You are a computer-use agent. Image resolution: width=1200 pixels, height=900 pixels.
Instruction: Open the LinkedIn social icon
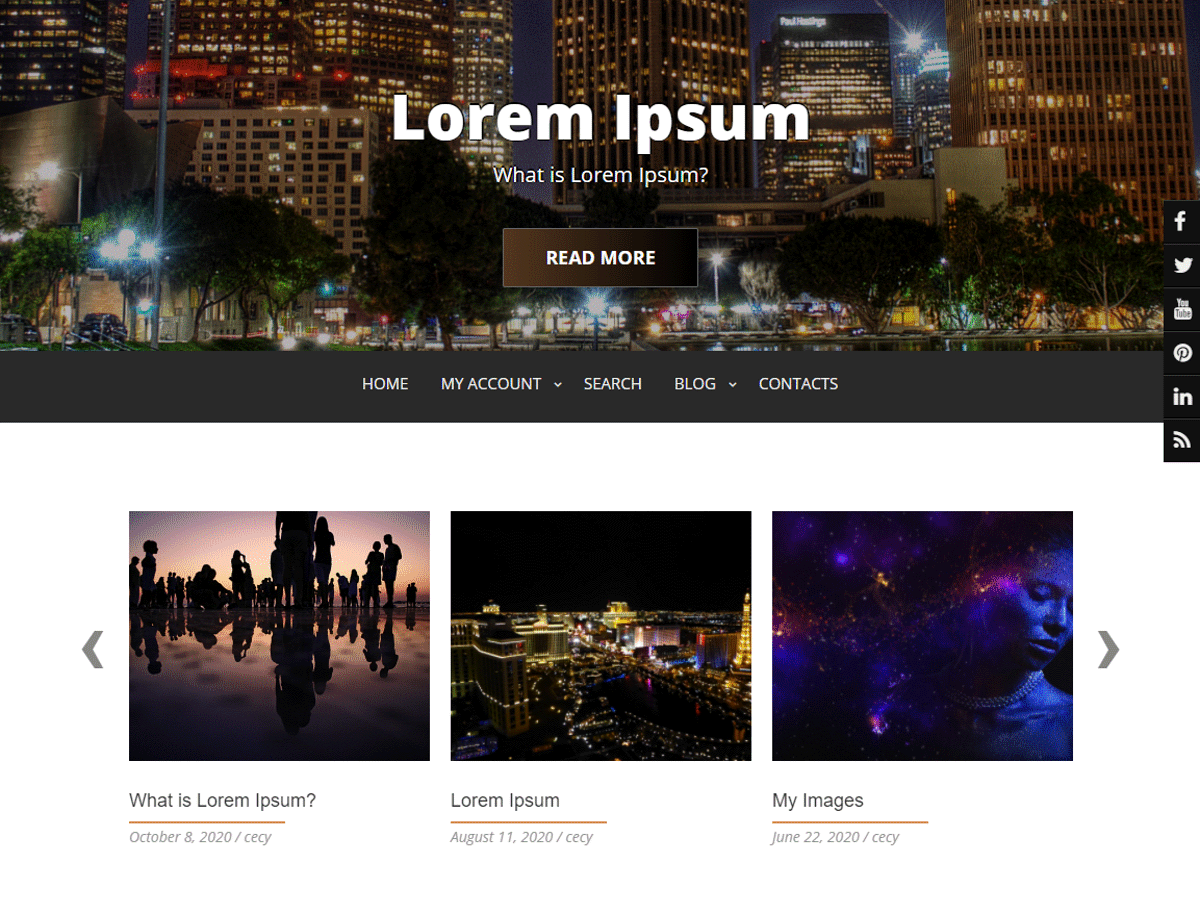(x=1182, y=397)
